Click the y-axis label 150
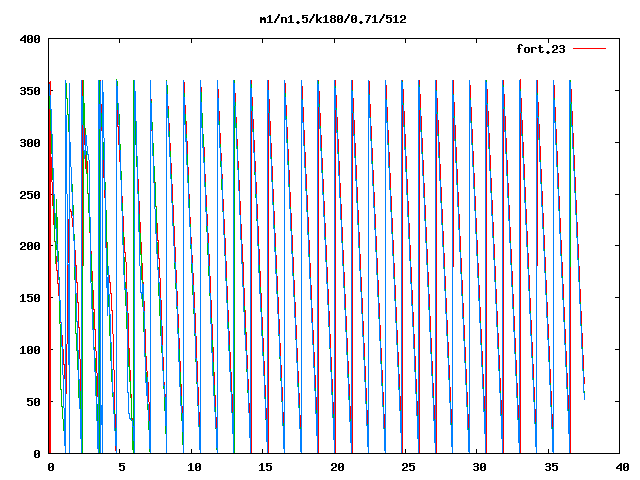640x480 pixels. pyautogui.click(x=30, y=298)
